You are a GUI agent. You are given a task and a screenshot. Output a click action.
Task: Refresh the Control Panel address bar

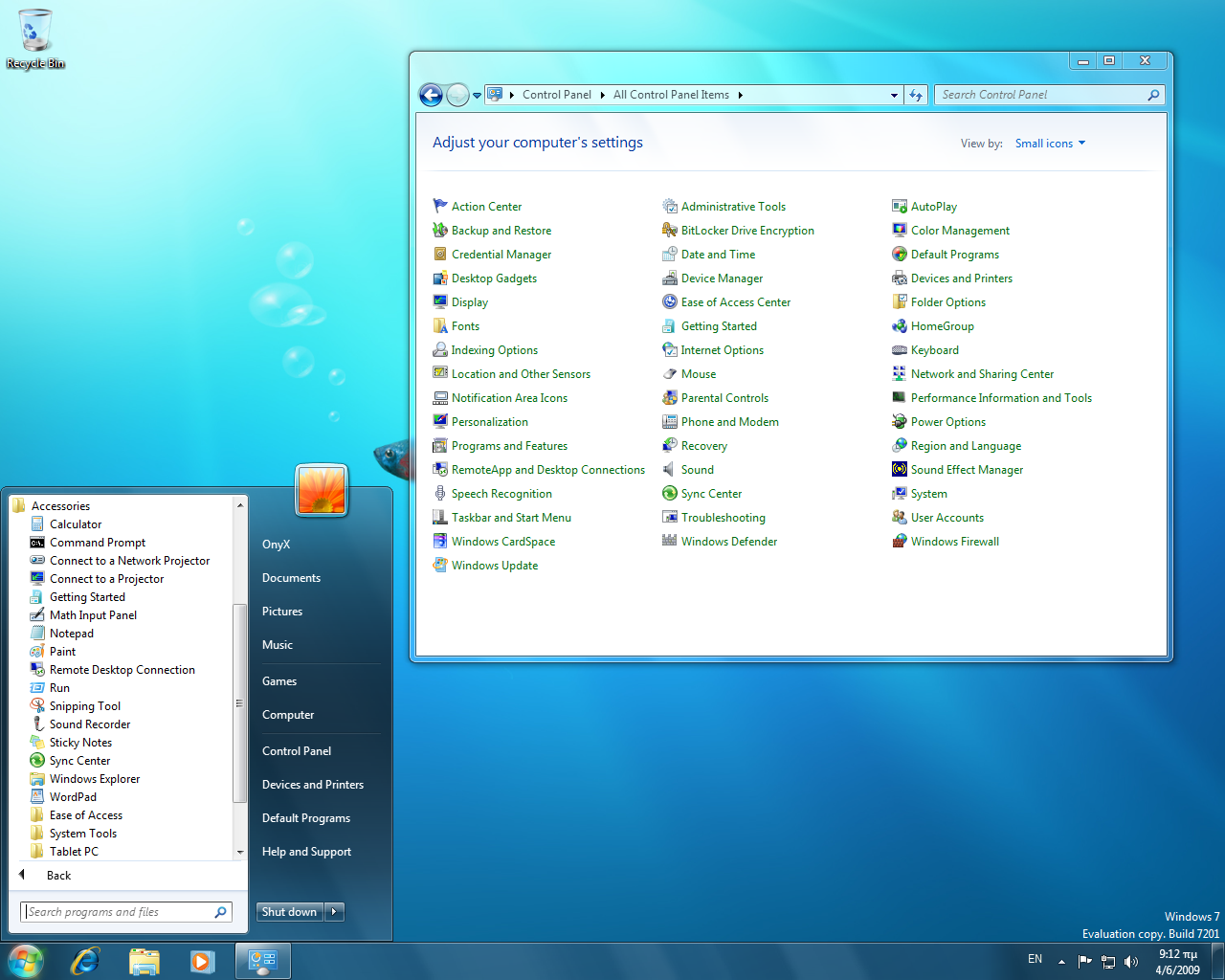point(916,95)
